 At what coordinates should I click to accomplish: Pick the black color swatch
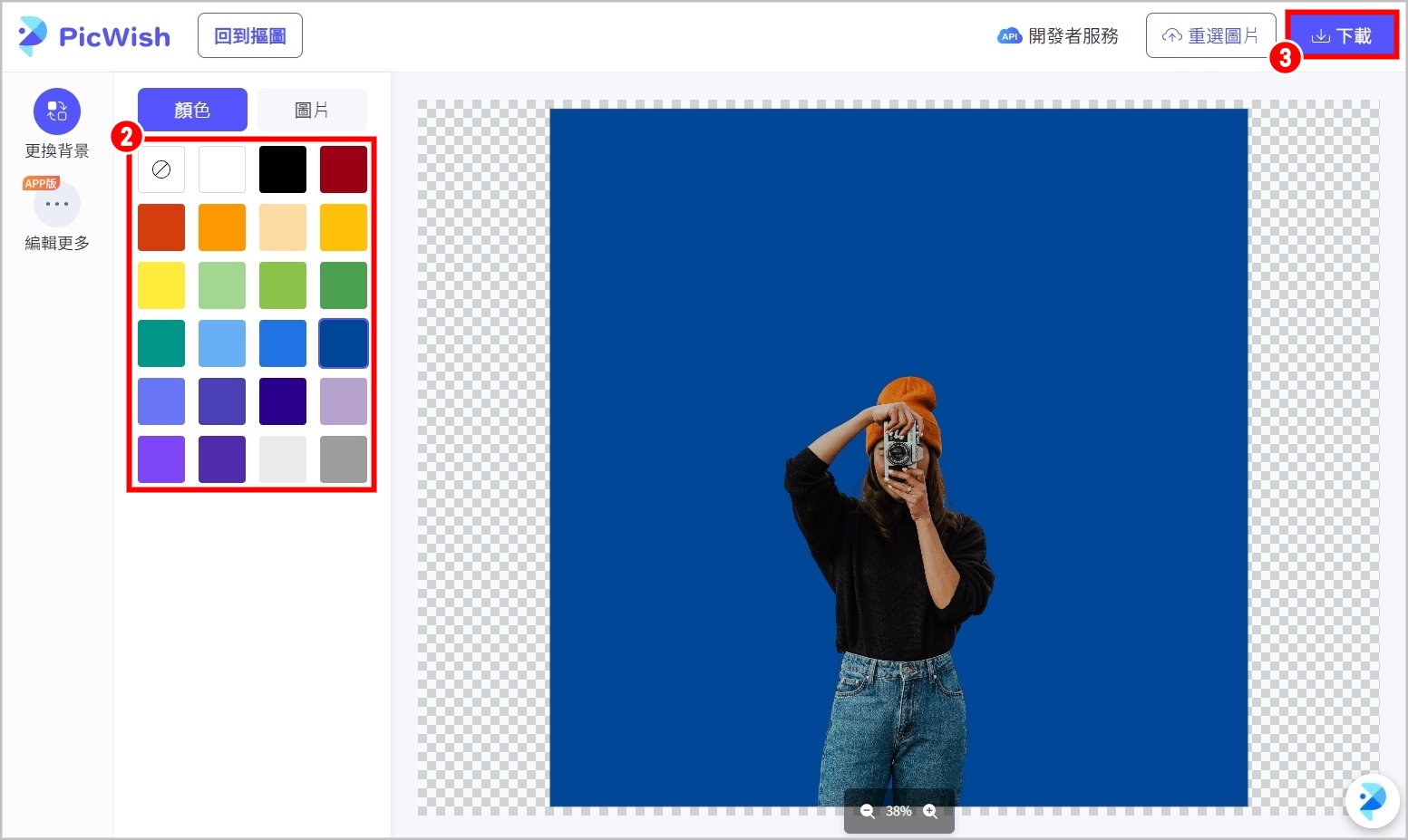pos(283,169)
